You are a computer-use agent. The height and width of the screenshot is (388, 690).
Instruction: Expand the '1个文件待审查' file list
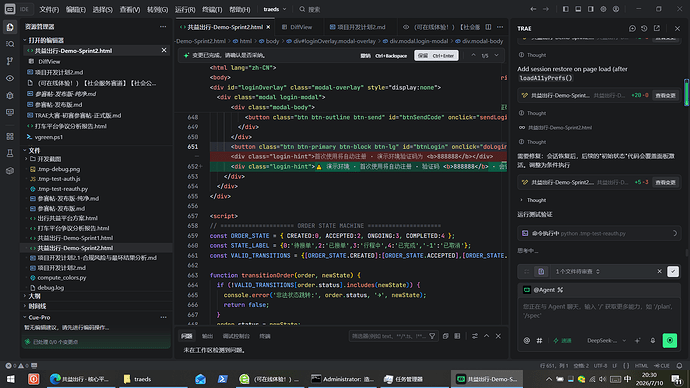click(x=577, y=271)
